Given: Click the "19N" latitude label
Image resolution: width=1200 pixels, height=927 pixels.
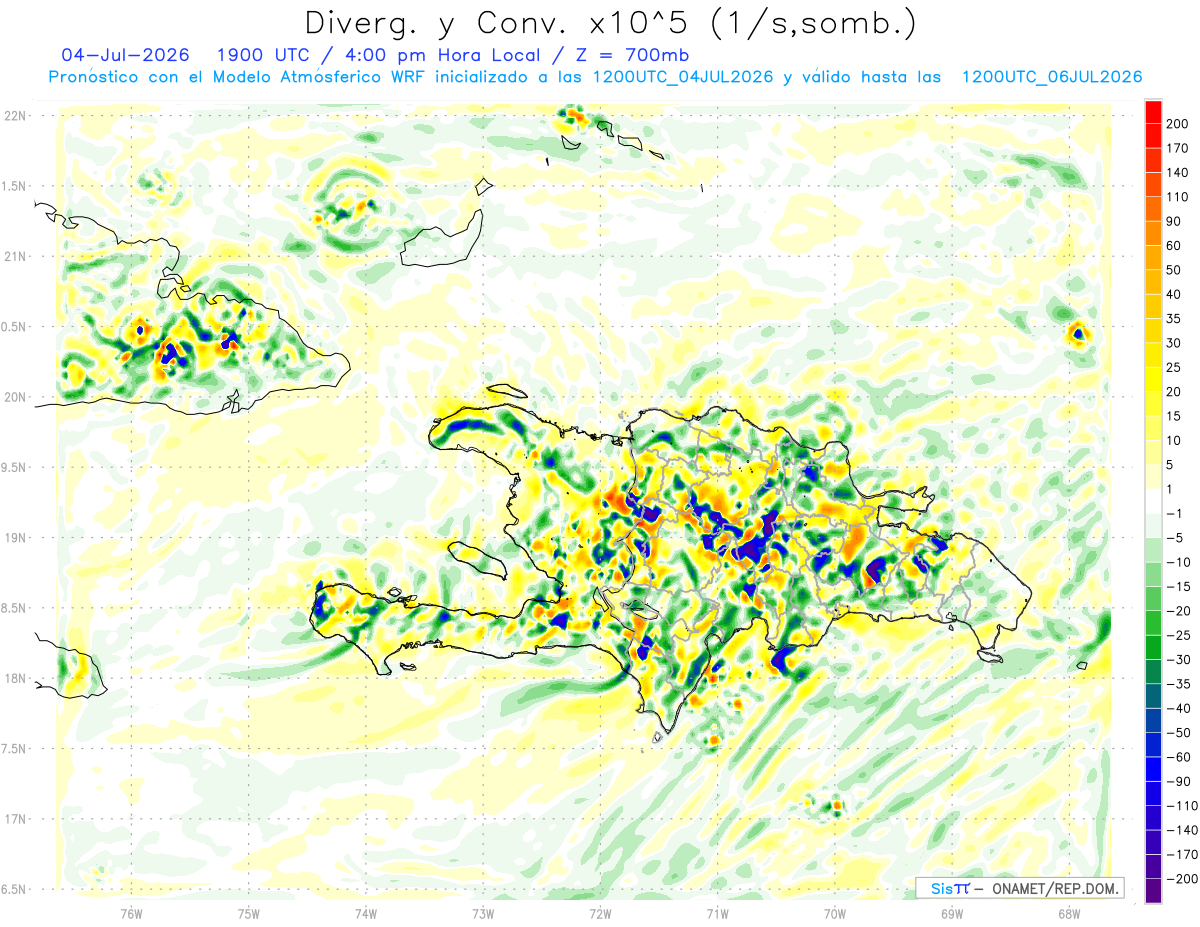Looking at the screenshot, I should 16,538.
